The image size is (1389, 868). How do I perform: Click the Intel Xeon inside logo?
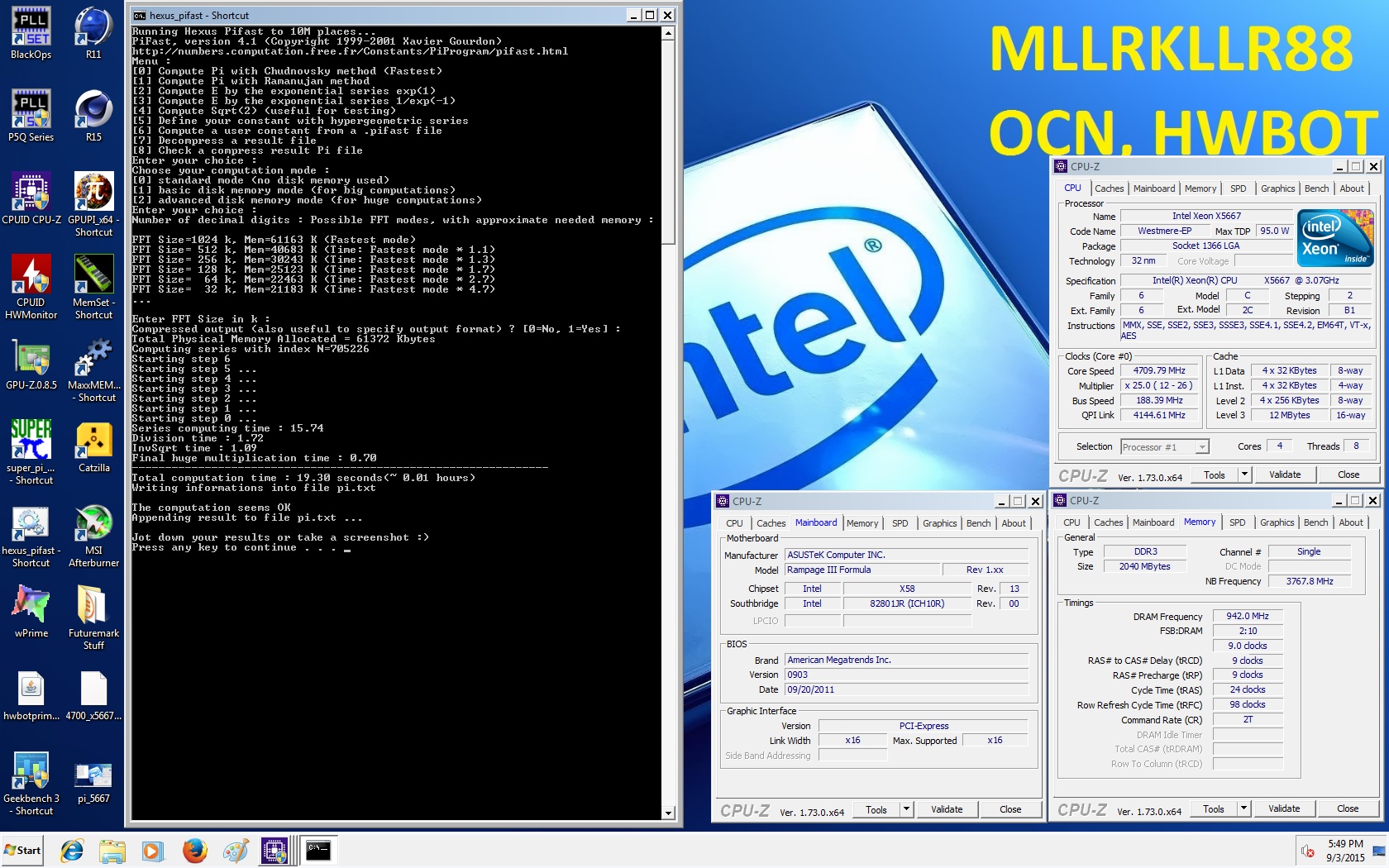(x=1335, y=237)
